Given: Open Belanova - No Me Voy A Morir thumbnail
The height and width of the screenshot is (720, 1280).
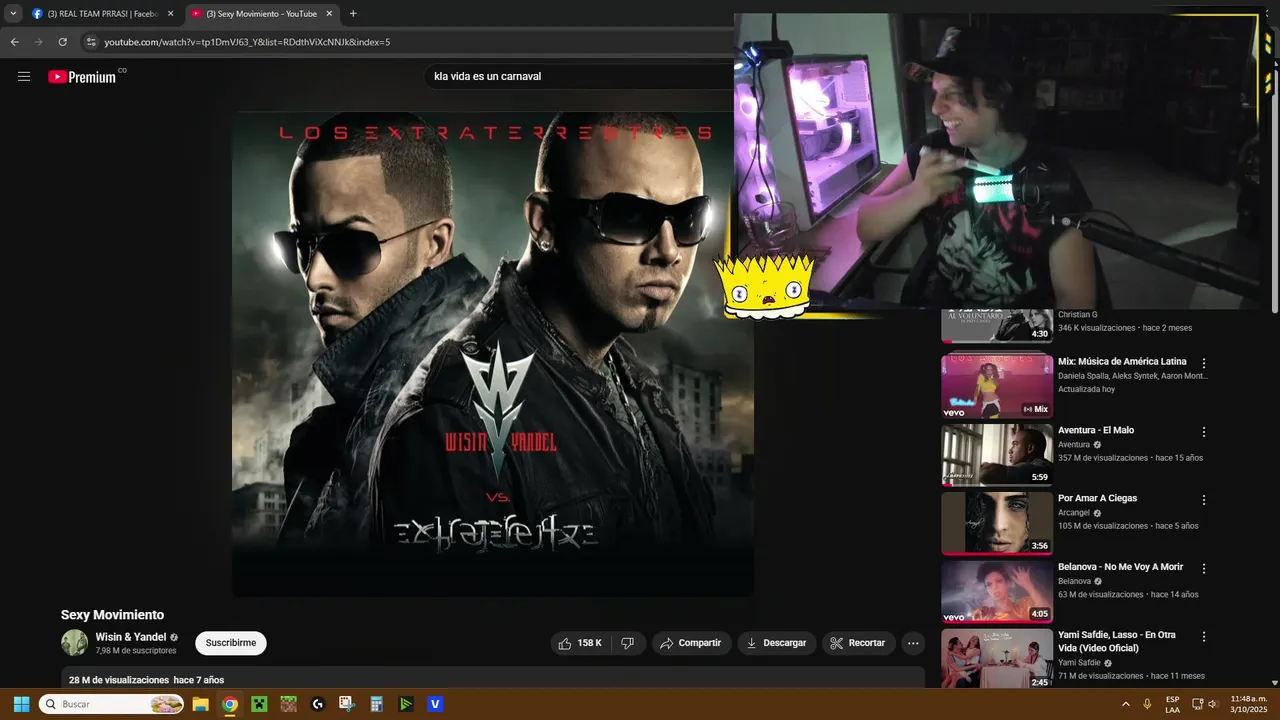Looking at the screenshot, I should (x=997, y=591).
